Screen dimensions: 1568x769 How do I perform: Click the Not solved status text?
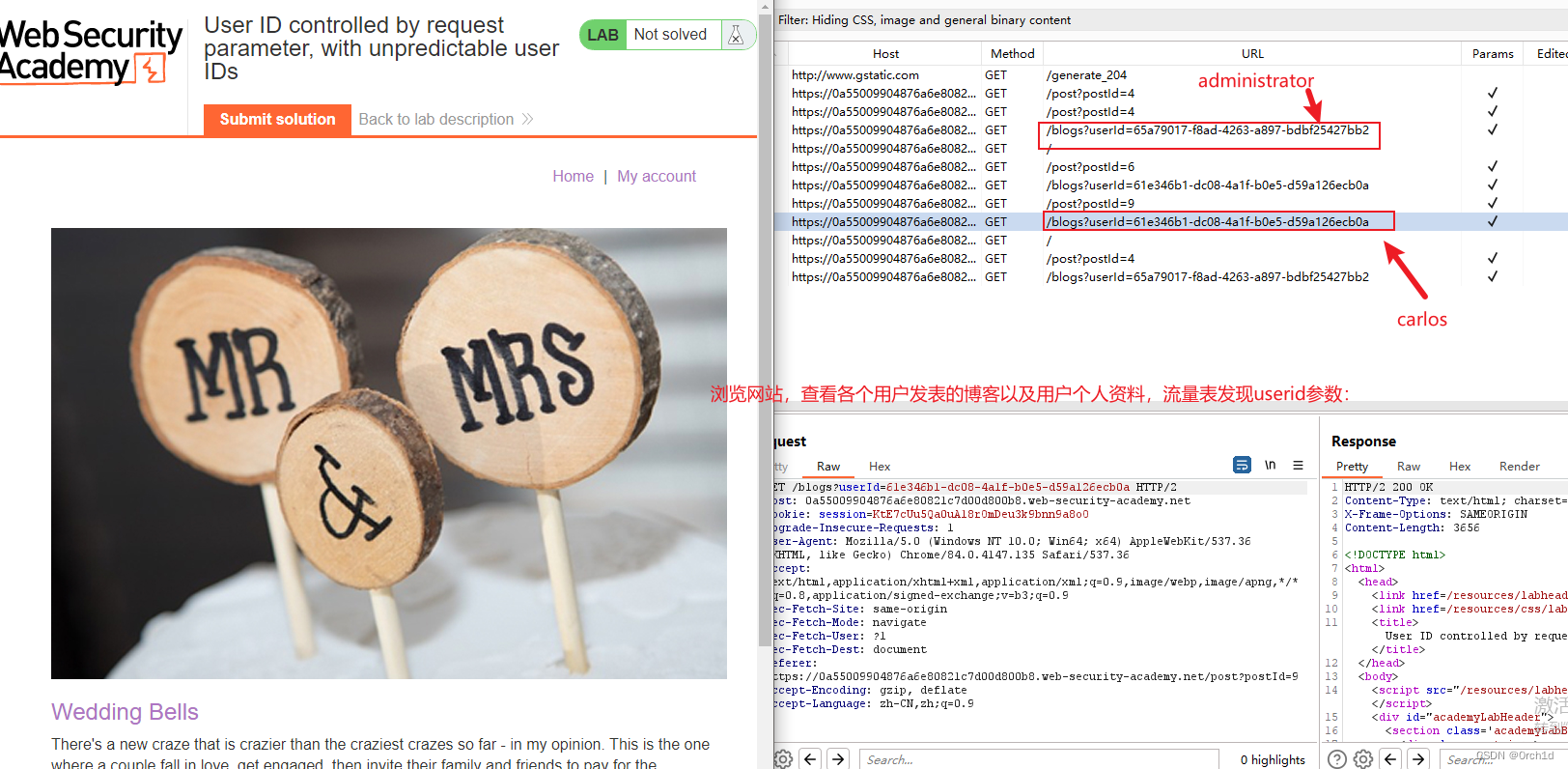670,35
